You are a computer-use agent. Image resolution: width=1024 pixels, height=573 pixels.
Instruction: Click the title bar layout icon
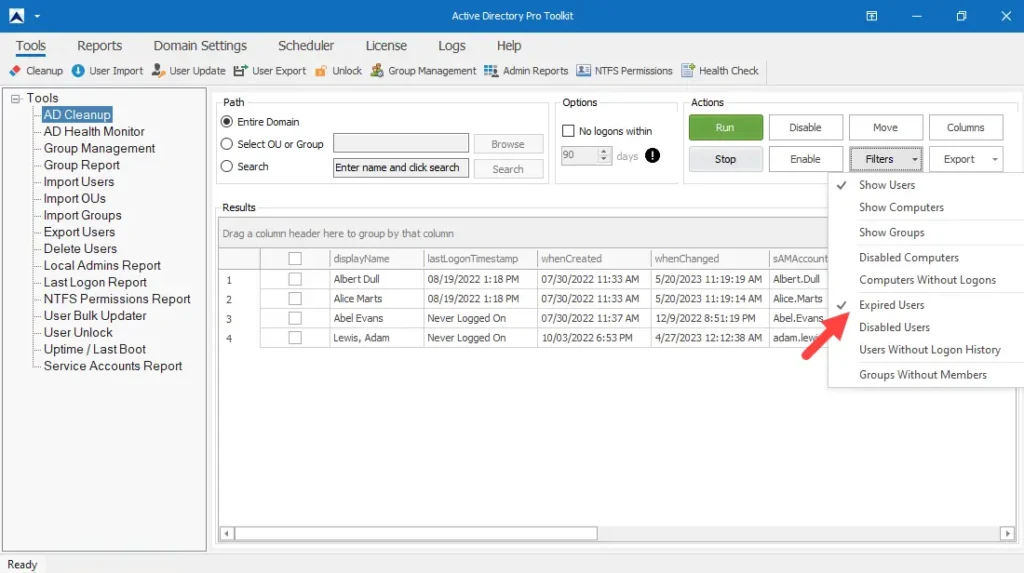(871, 16)
